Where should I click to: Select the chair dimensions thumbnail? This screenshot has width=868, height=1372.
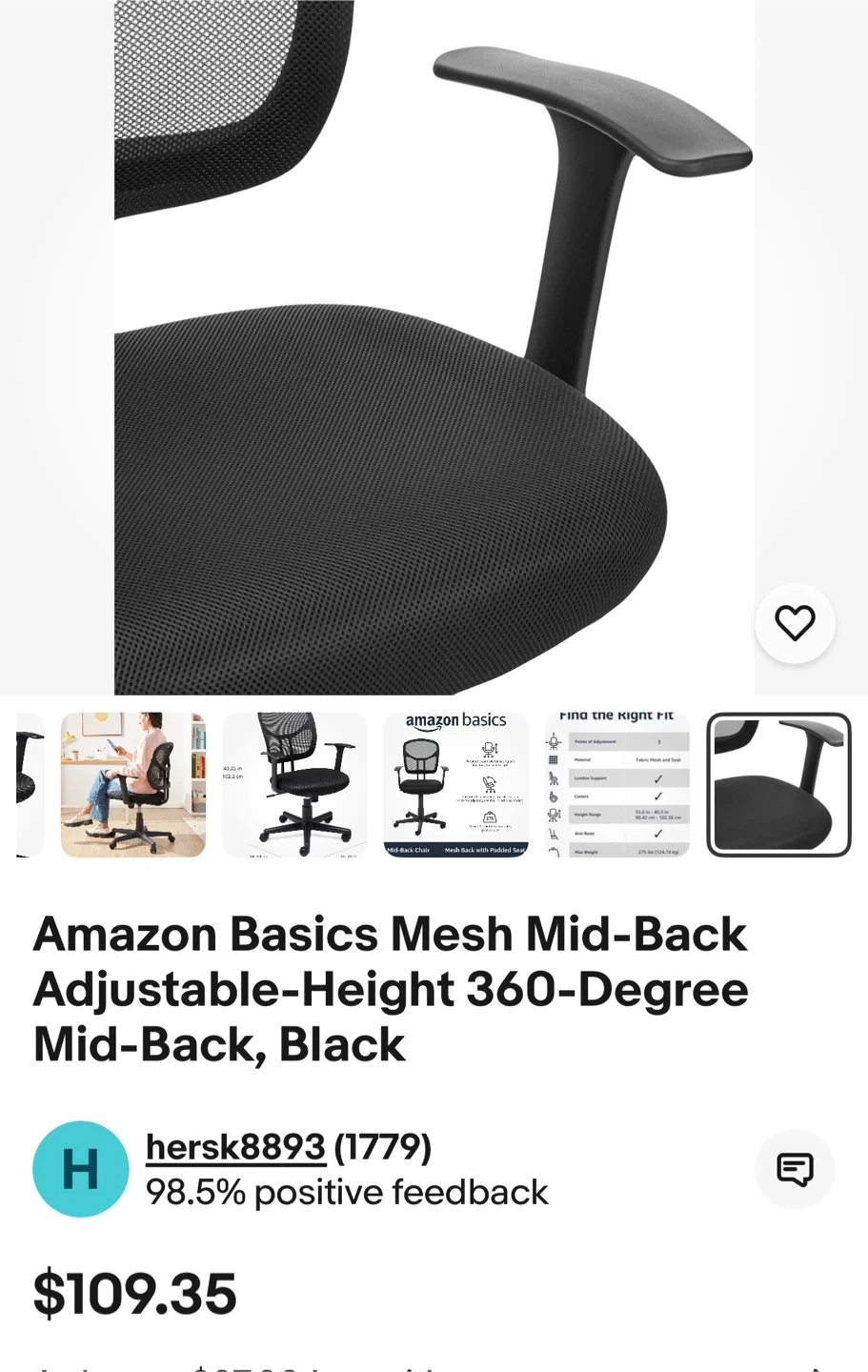point(294,785)
